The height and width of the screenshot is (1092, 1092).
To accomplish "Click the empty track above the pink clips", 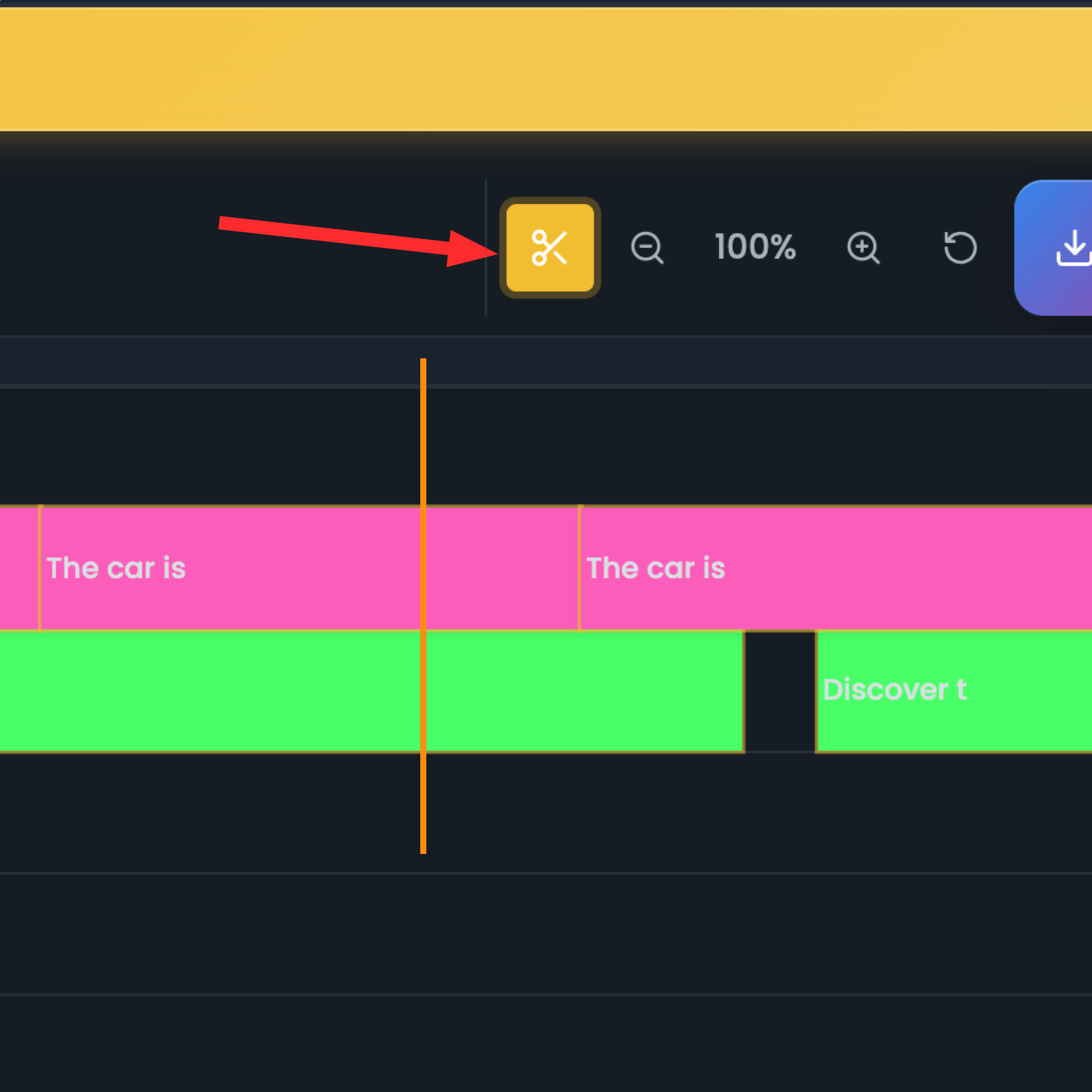I will pyautogui.click(x=729, y=446).
